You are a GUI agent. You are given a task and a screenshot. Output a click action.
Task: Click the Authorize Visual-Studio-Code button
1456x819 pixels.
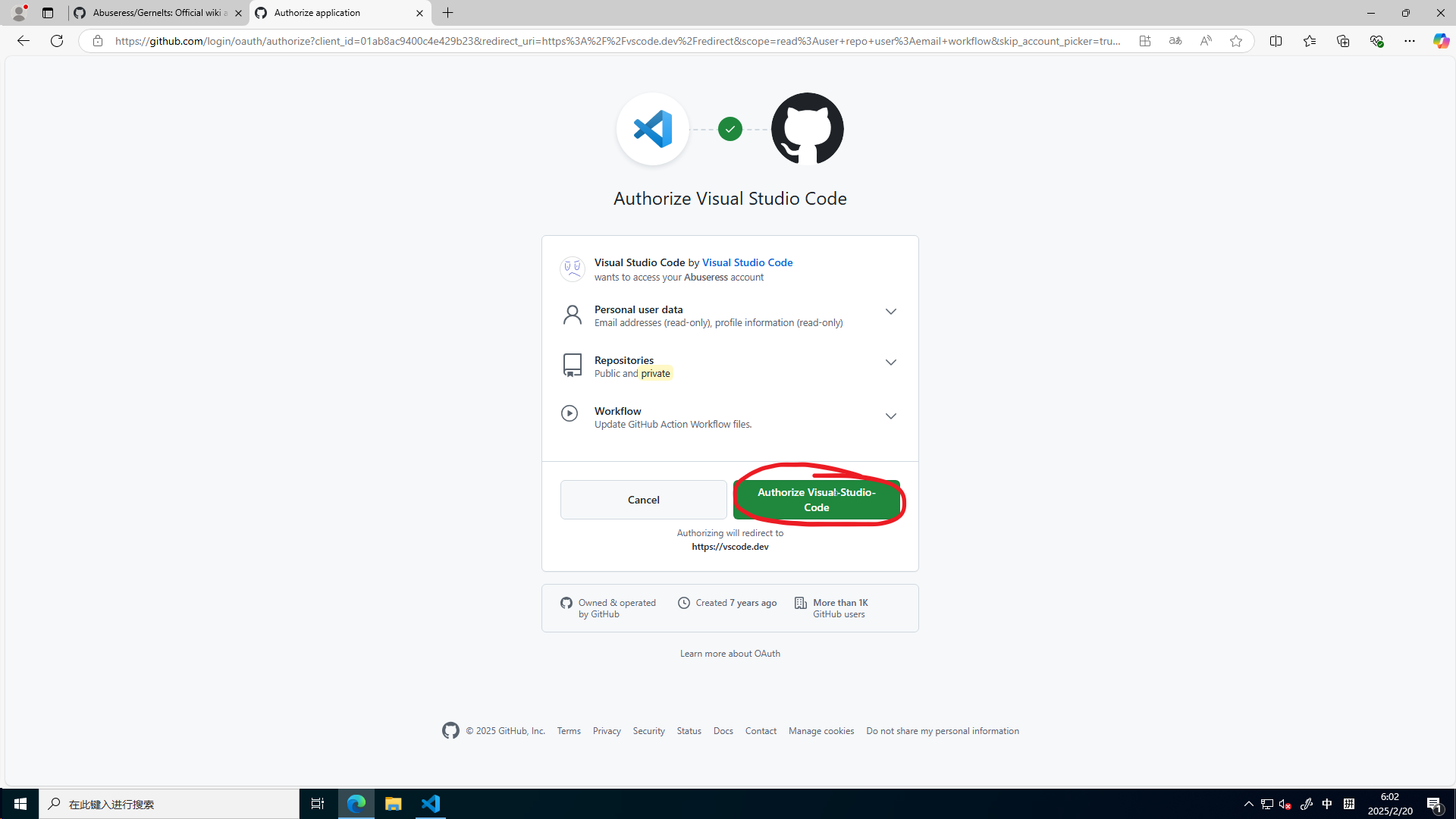pyautogui.click(x=816, y=499)
